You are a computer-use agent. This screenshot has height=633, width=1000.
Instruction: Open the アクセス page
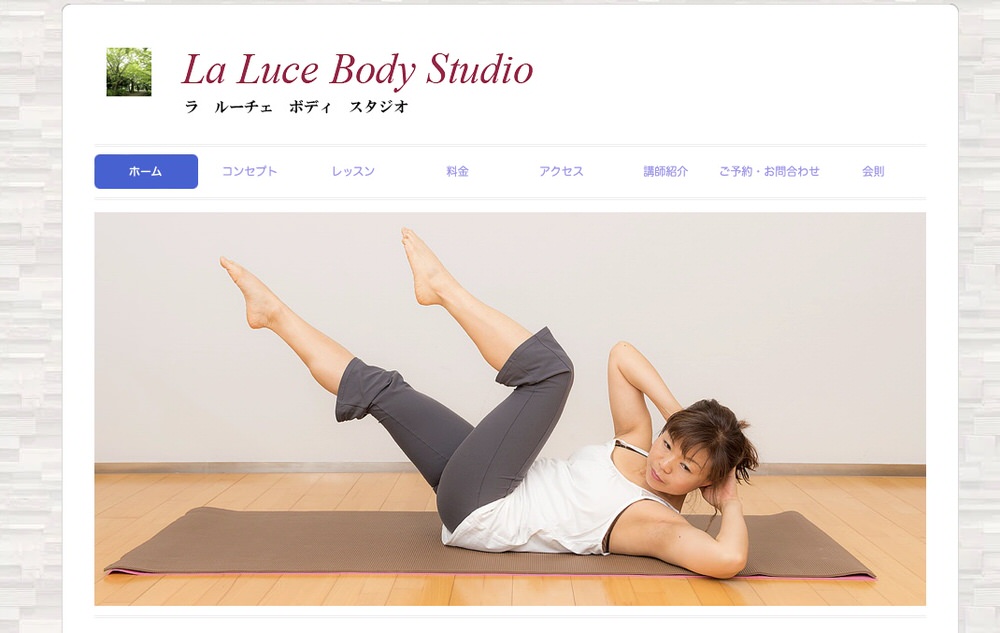tap(561, 171)
